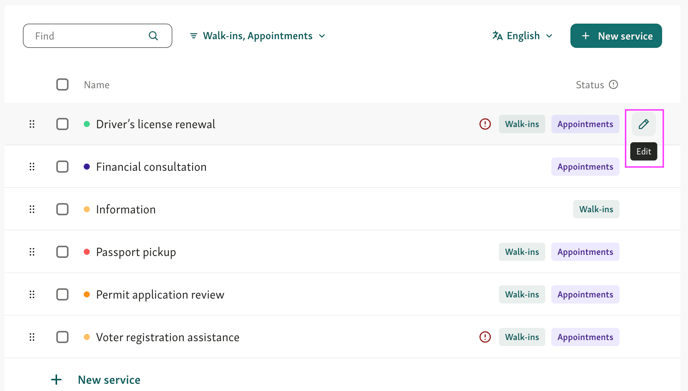Click the green New service button
Image resolution: width=688 pixels, height=391 pixels.
[616, 36]
